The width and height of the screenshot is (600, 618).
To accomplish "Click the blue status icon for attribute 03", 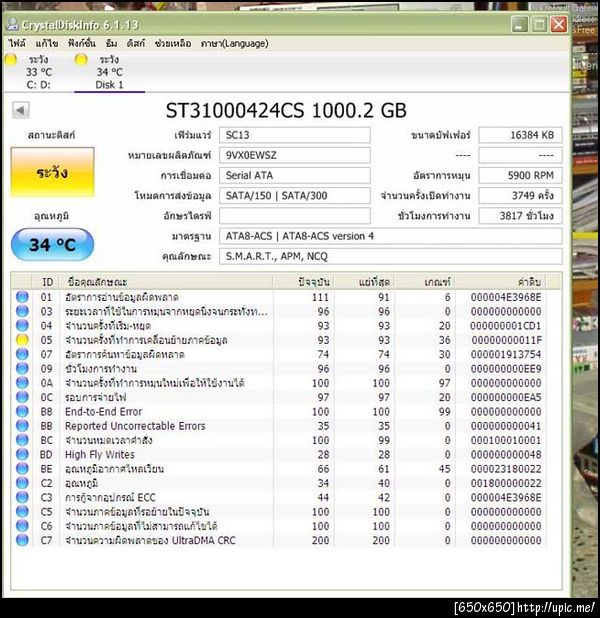I will click(22, 311).
